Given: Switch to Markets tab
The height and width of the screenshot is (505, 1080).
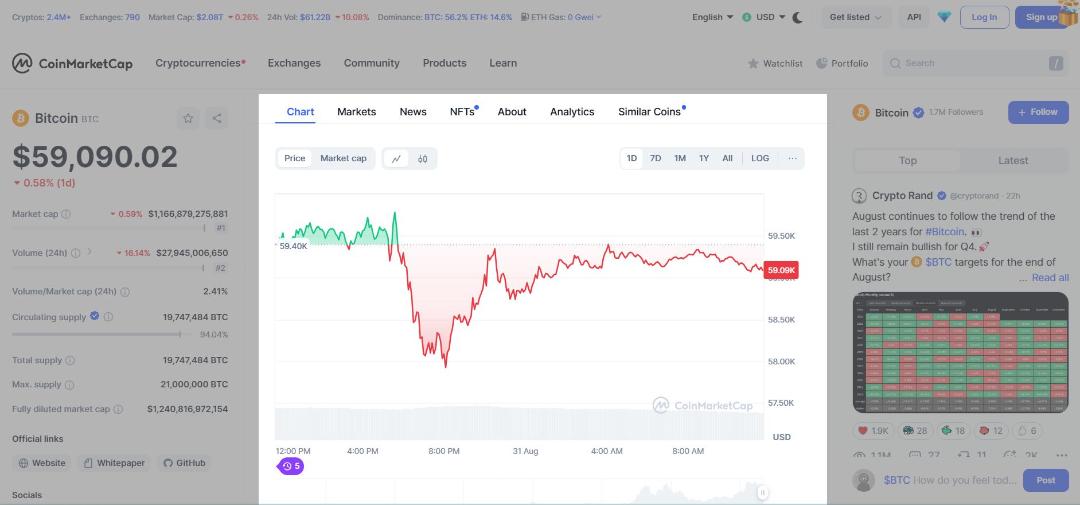Looking at the screenshot, I should point(357,112).
